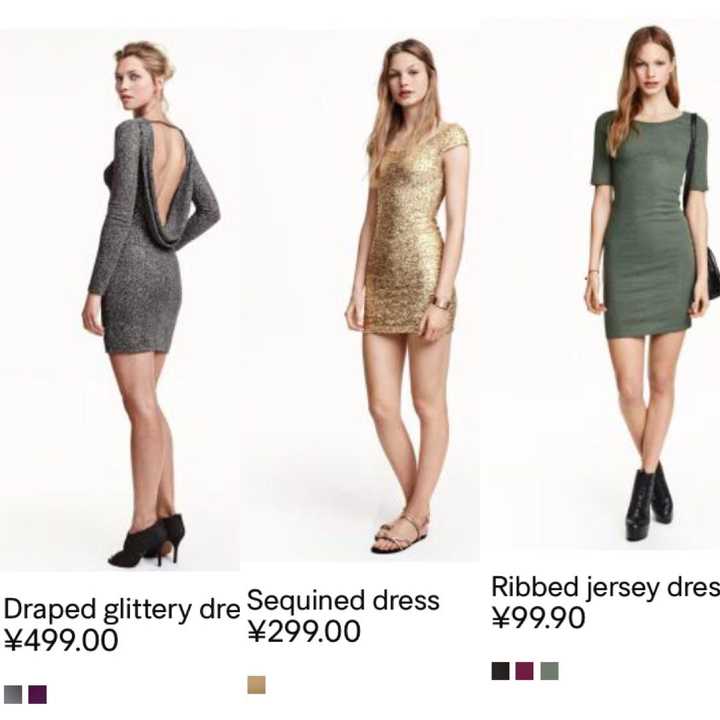Click the black platform boots in the green dress photo

pos(649,501)
